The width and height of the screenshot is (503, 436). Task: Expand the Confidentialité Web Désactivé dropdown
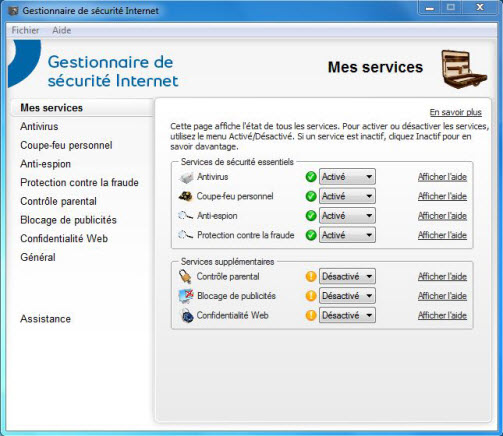click(x=347, y=315)
